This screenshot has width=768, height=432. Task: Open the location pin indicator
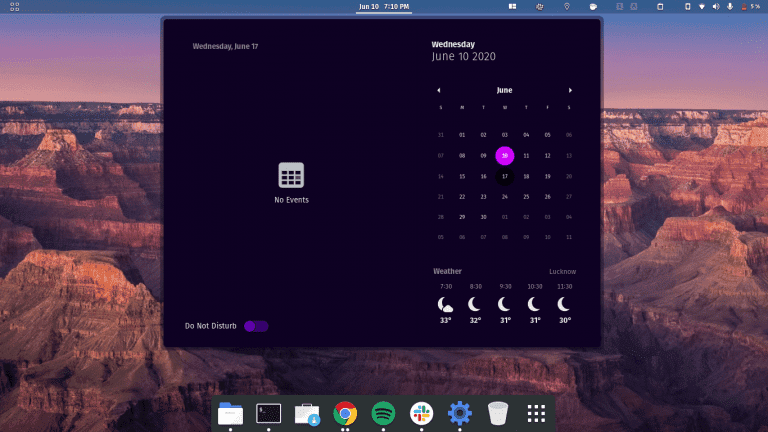click(x=567, y=6)
